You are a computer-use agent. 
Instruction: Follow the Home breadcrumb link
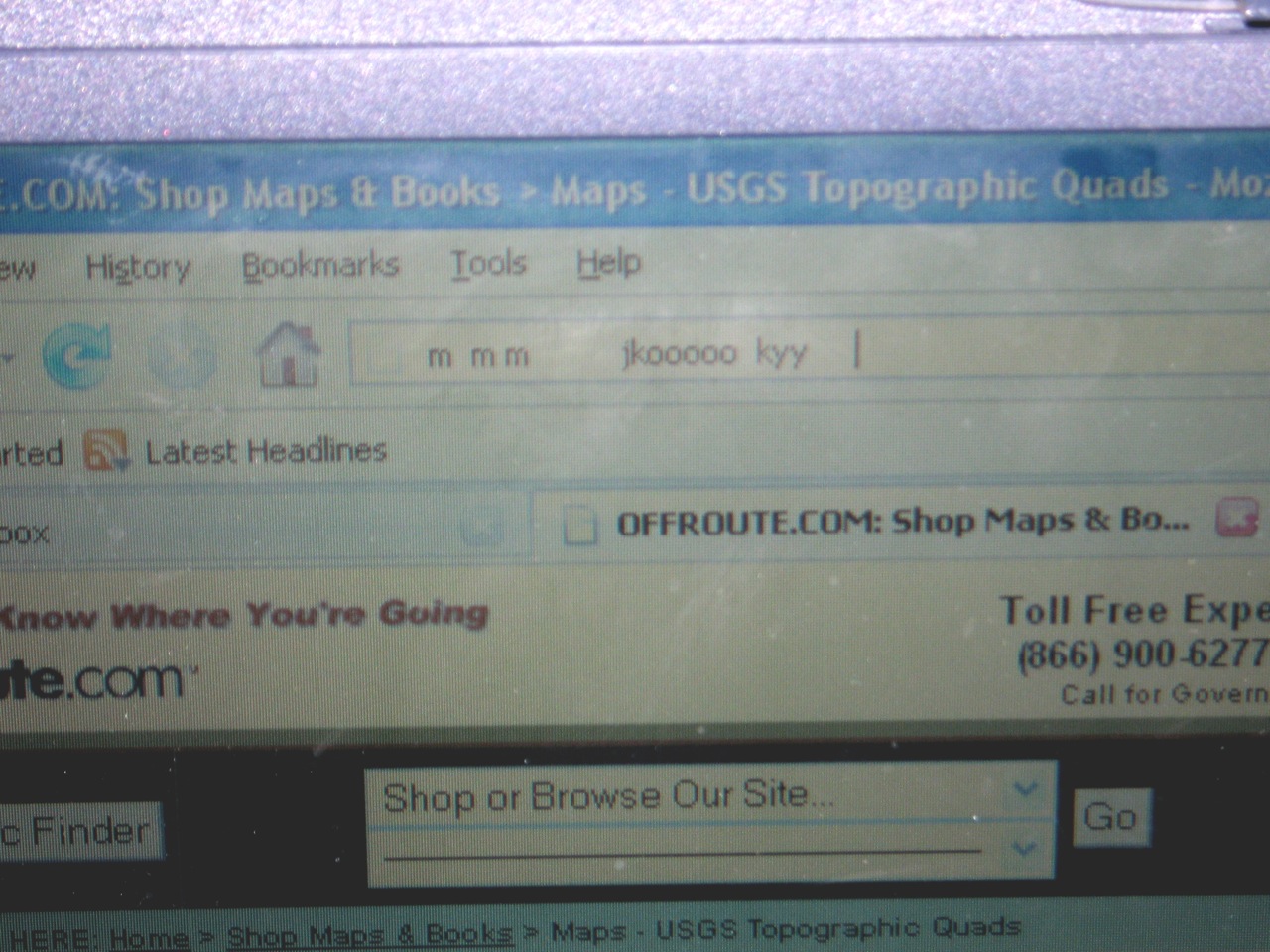tap(149, 937)
